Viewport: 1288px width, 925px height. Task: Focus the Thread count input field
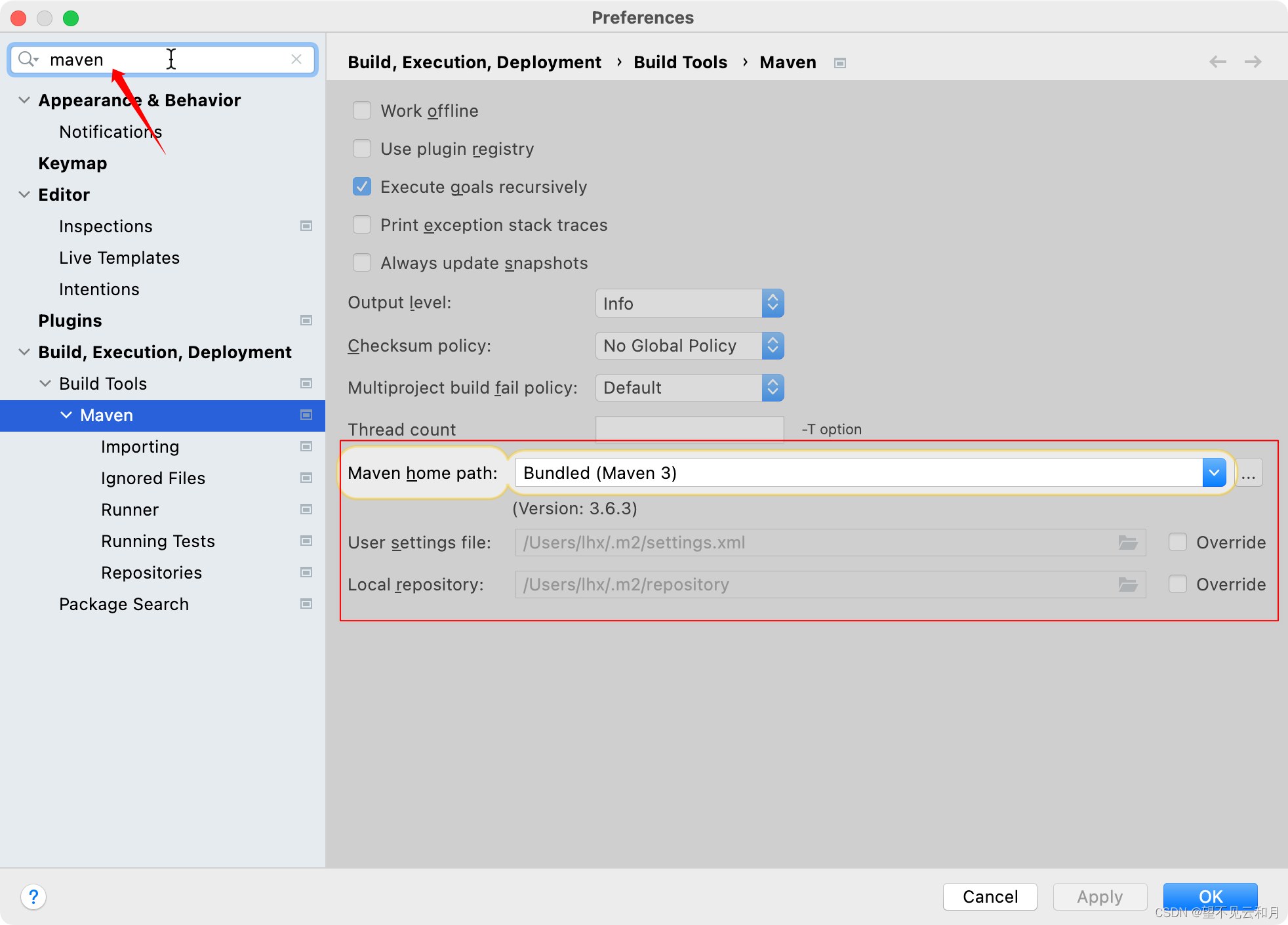[690, 429]
